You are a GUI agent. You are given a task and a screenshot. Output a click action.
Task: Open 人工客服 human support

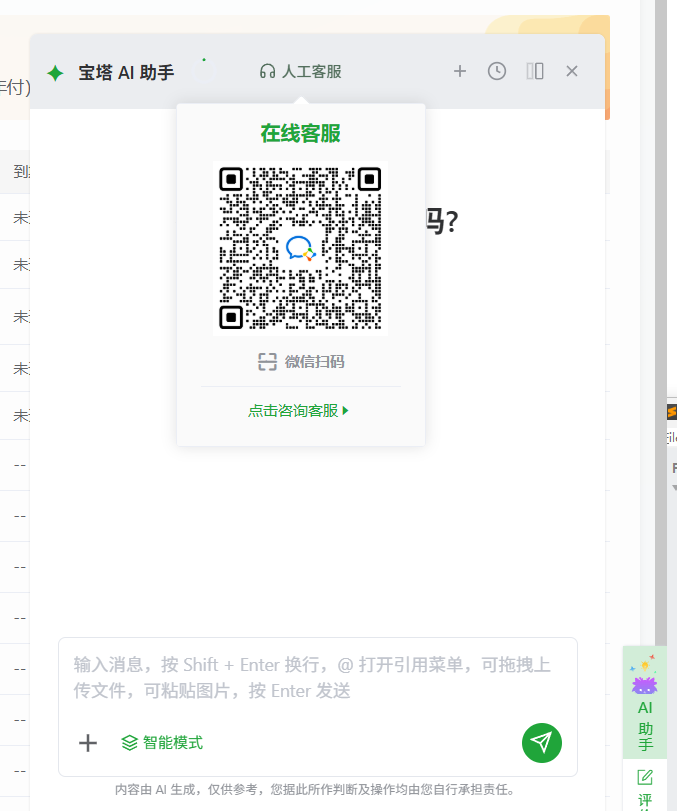click(300, 71)
